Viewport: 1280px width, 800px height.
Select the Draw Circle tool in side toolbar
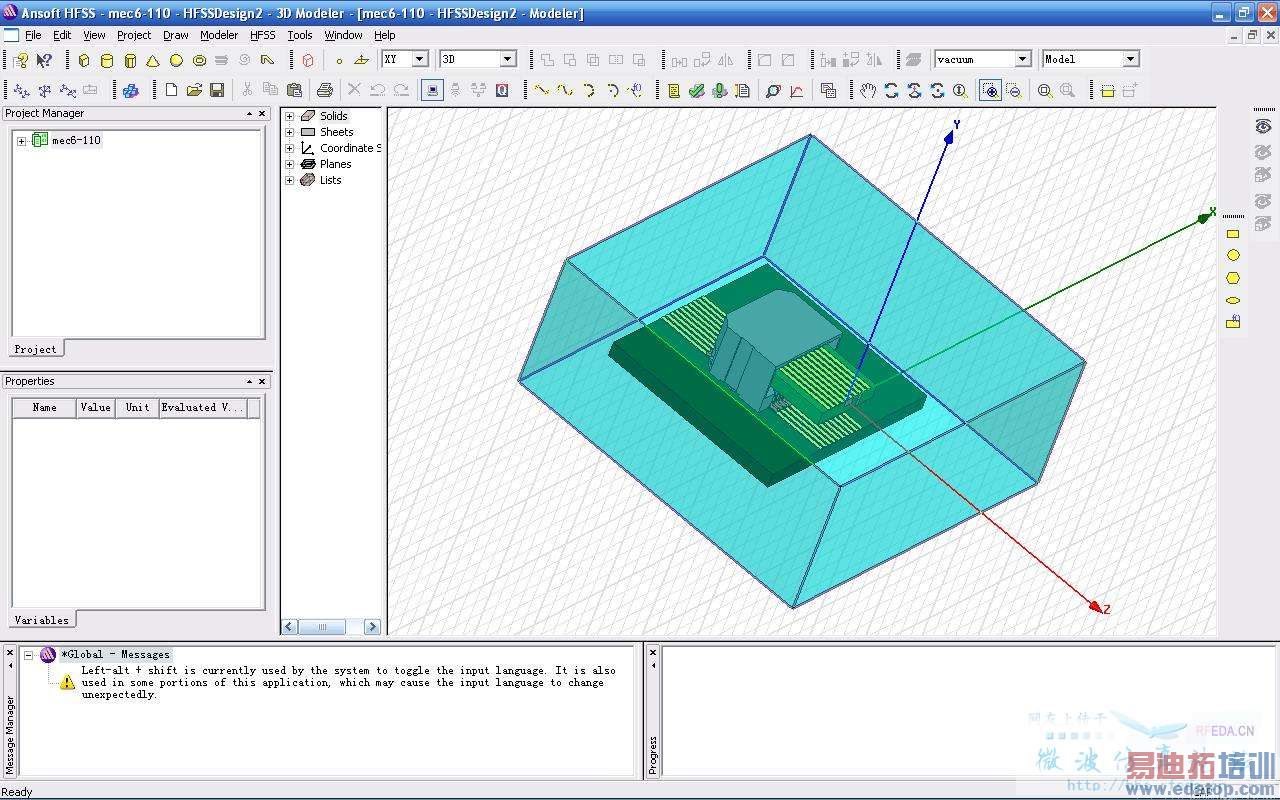1233,255
